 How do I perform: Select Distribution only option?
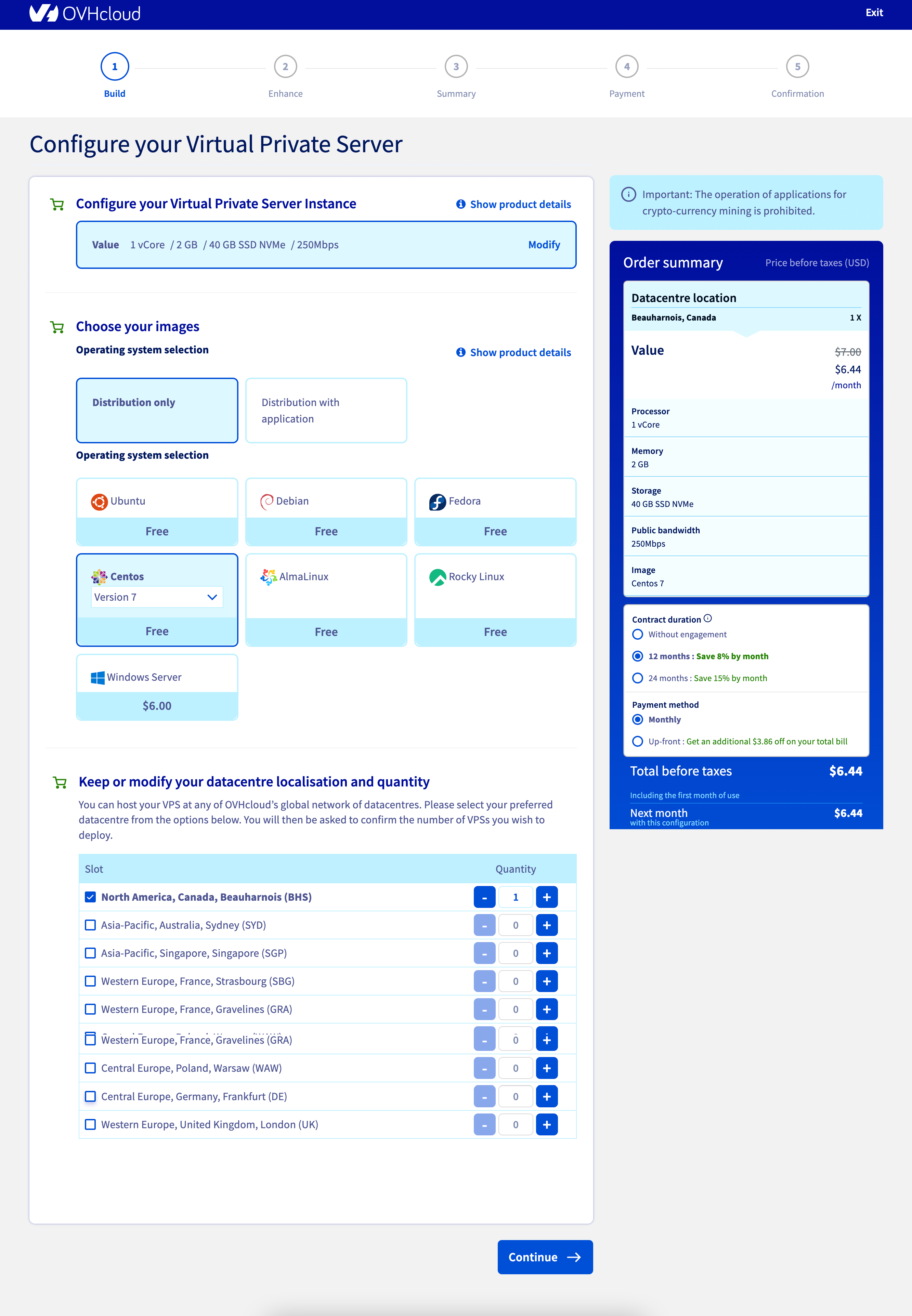tap(157, 410)
